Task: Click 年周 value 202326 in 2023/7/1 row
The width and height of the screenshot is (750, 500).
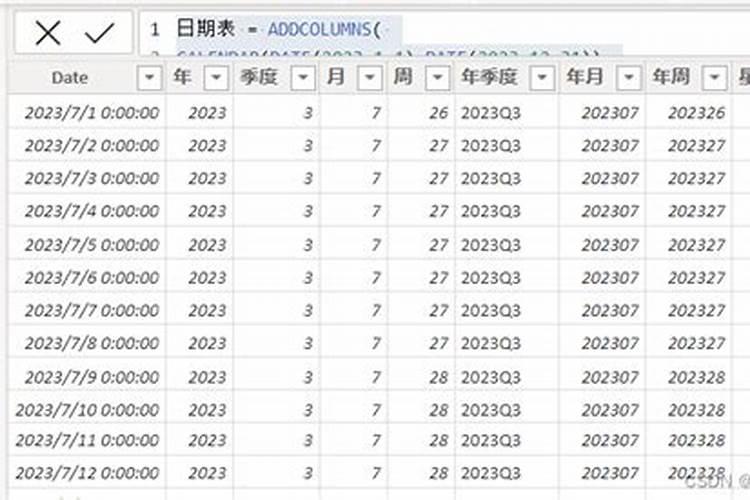Action: (x=697, y=113)
